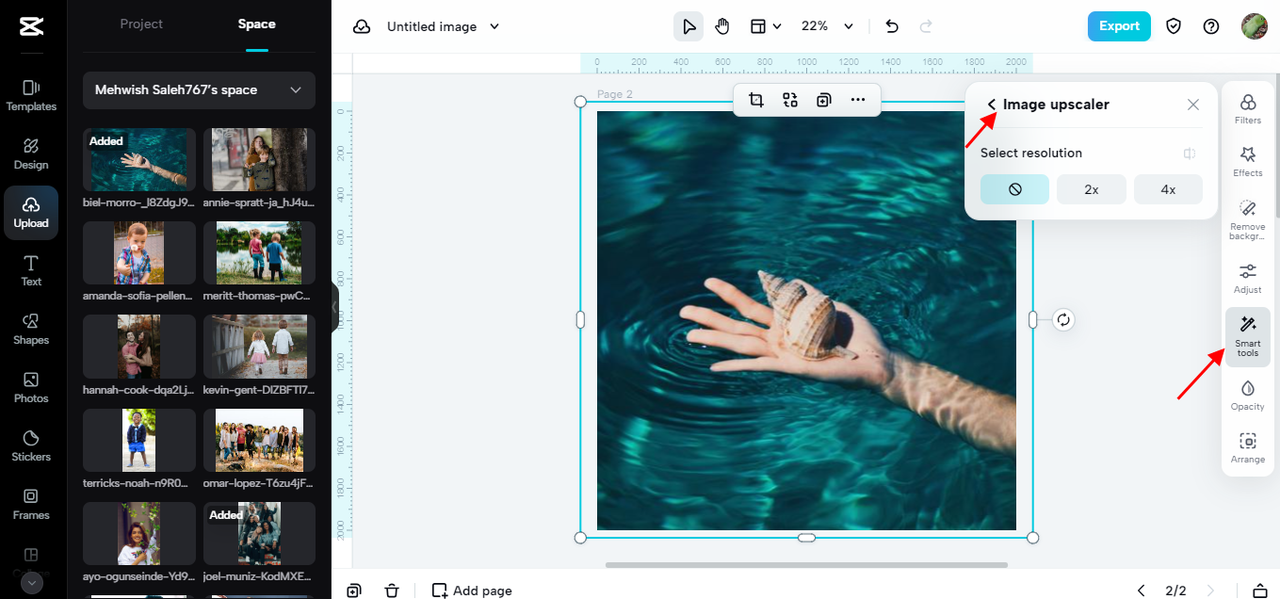Select joel-muniz thumbnail
The image size is (1280, 599).
pyautogui.click(x=259, y=534)
